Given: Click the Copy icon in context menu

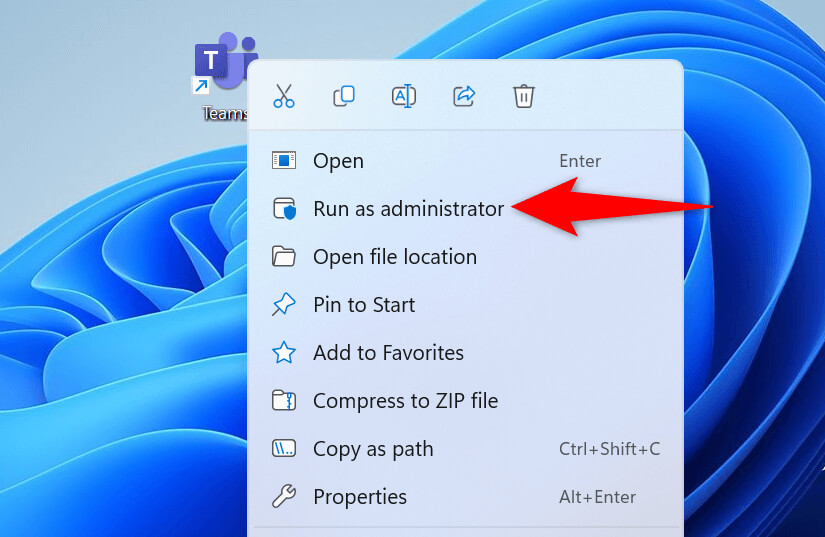Looking at the screenshot, I should [x=344, y=96].
